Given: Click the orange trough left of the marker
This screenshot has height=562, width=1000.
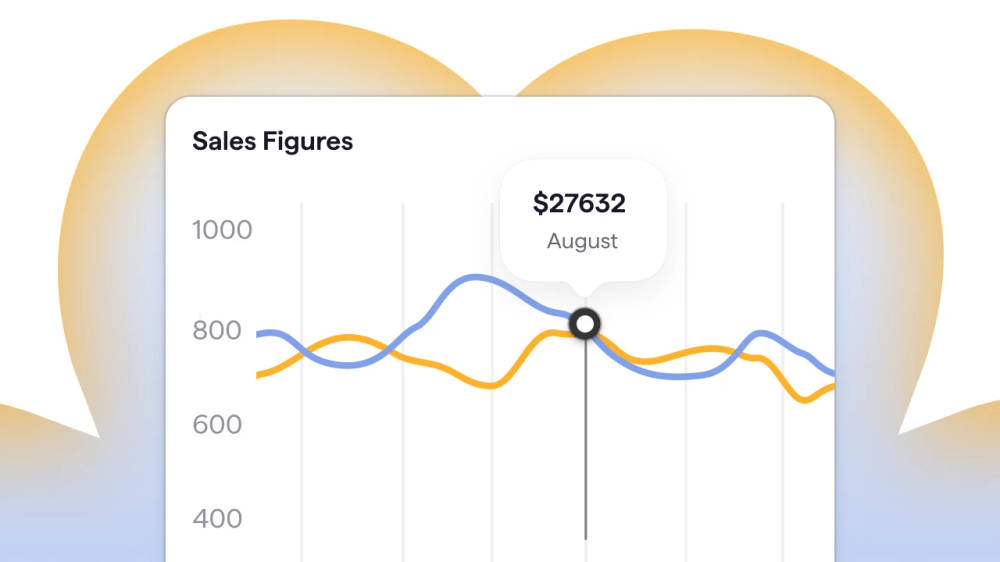Looking at the screenshot, I should point(491,385).
